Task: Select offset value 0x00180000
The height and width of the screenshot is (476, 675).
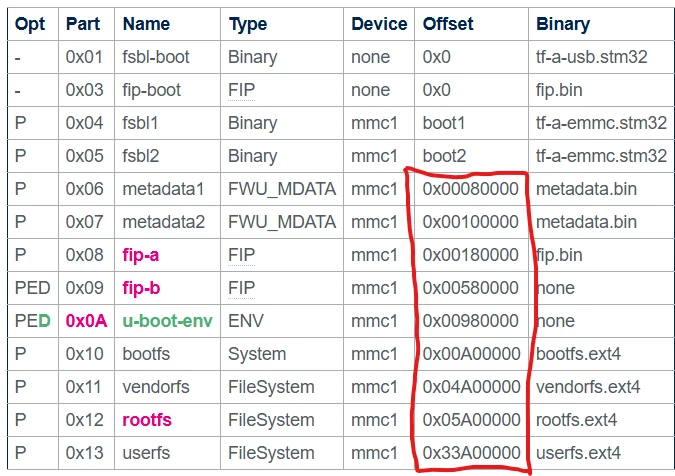Action: pos(471,255)
